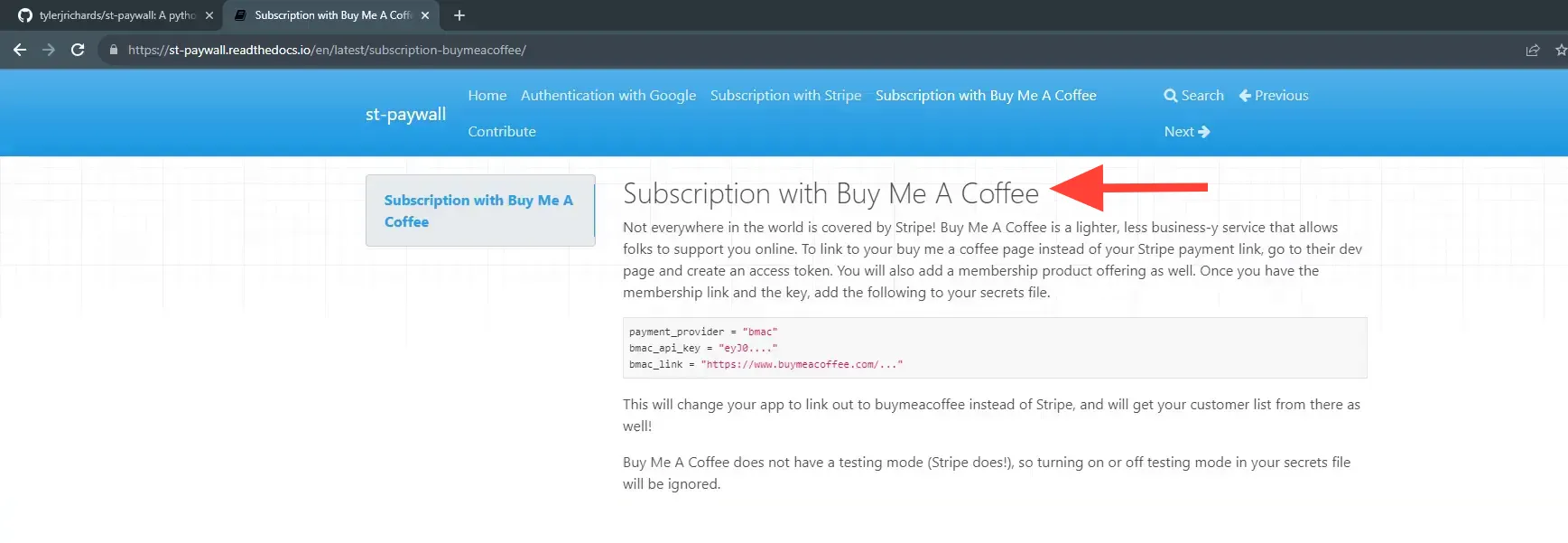Open the st-paywall brand home link
This screenshot has width=1568, height=543.
(405, 114)
